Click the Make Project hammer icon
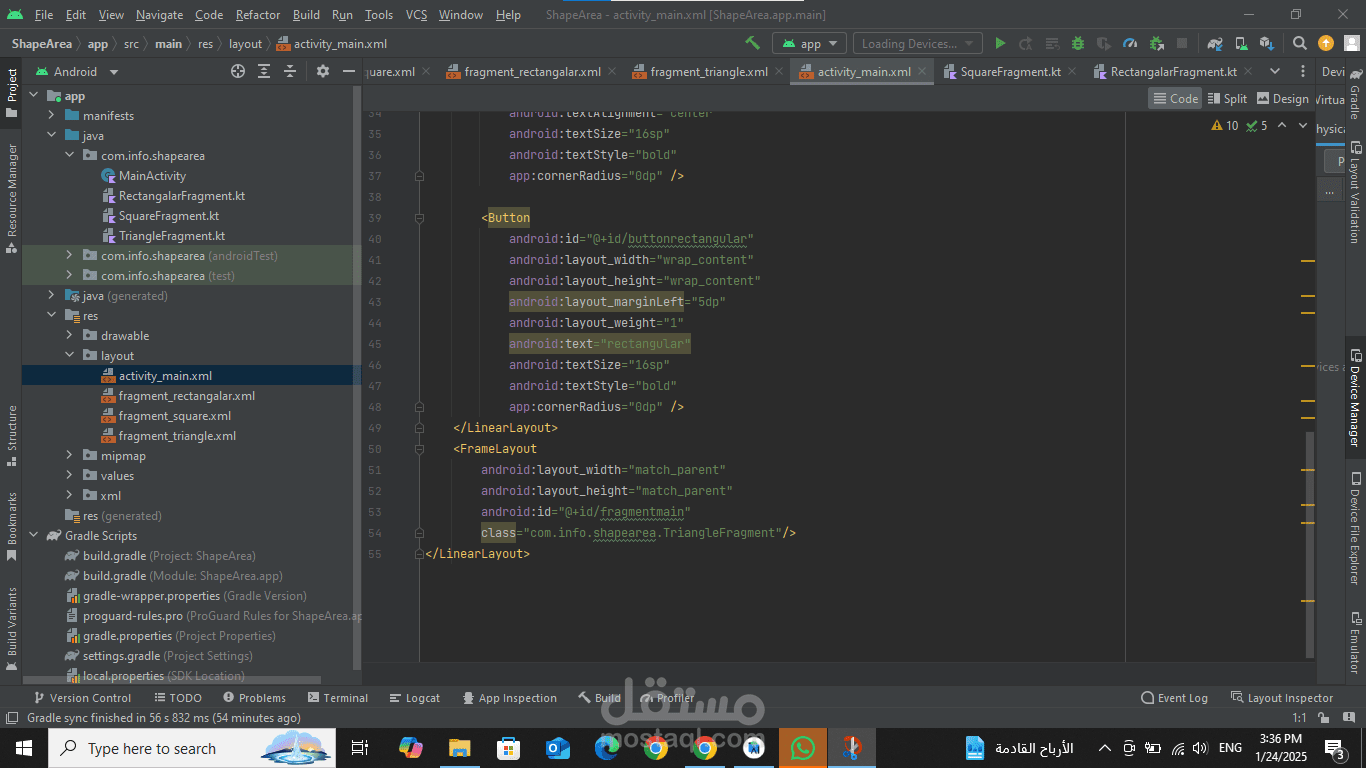1366x768 pixels. [x=752, y=43]
